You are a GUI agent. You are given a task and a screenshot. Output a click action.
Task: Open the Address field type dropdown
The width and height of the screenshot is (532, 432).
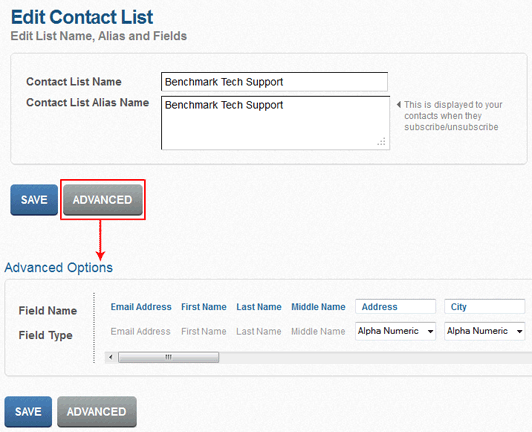pyautogui.click(x=395, y=331)
